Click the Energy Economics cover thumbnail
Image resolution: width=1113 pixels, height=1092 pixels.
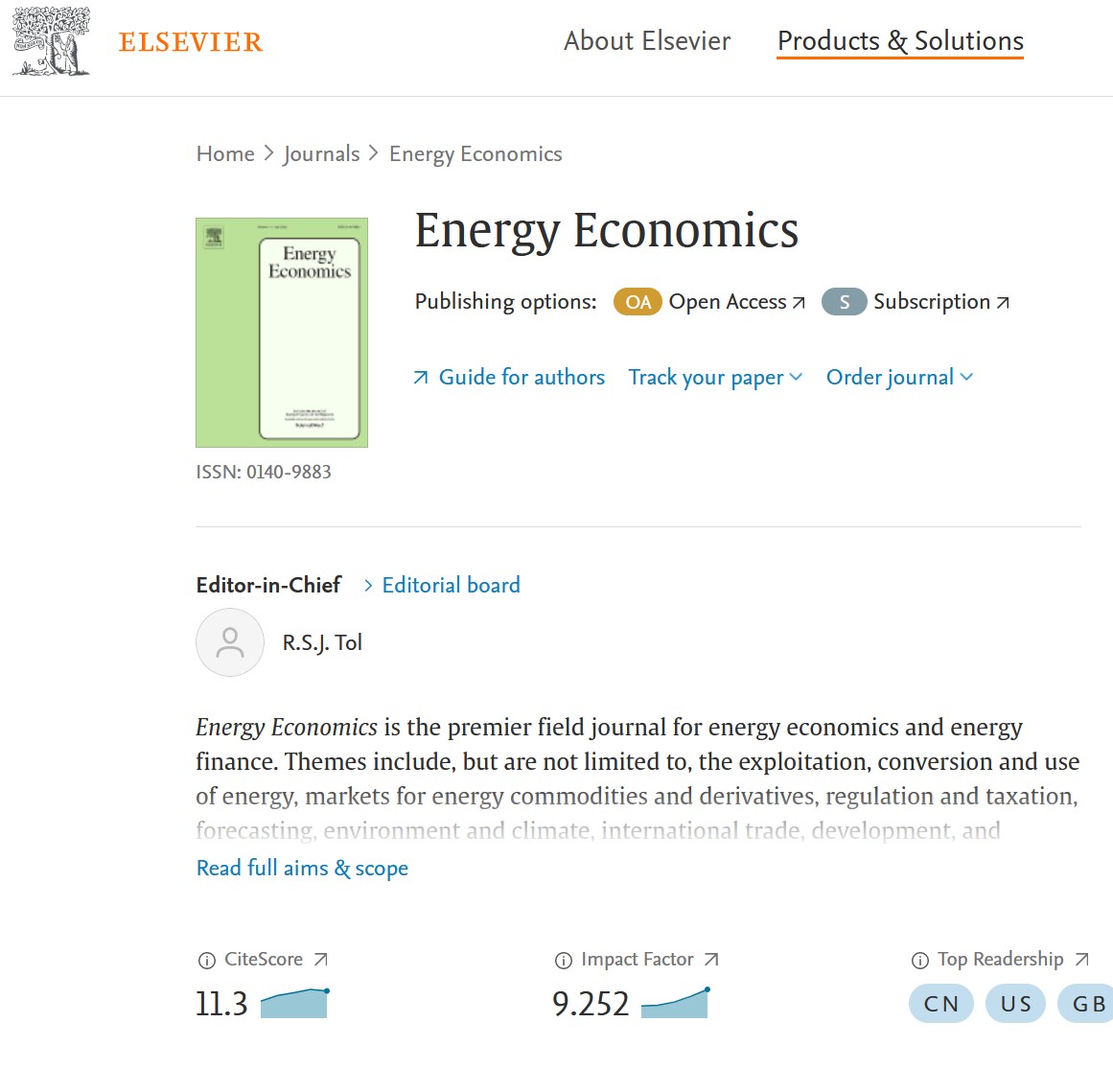click(282, 333)
